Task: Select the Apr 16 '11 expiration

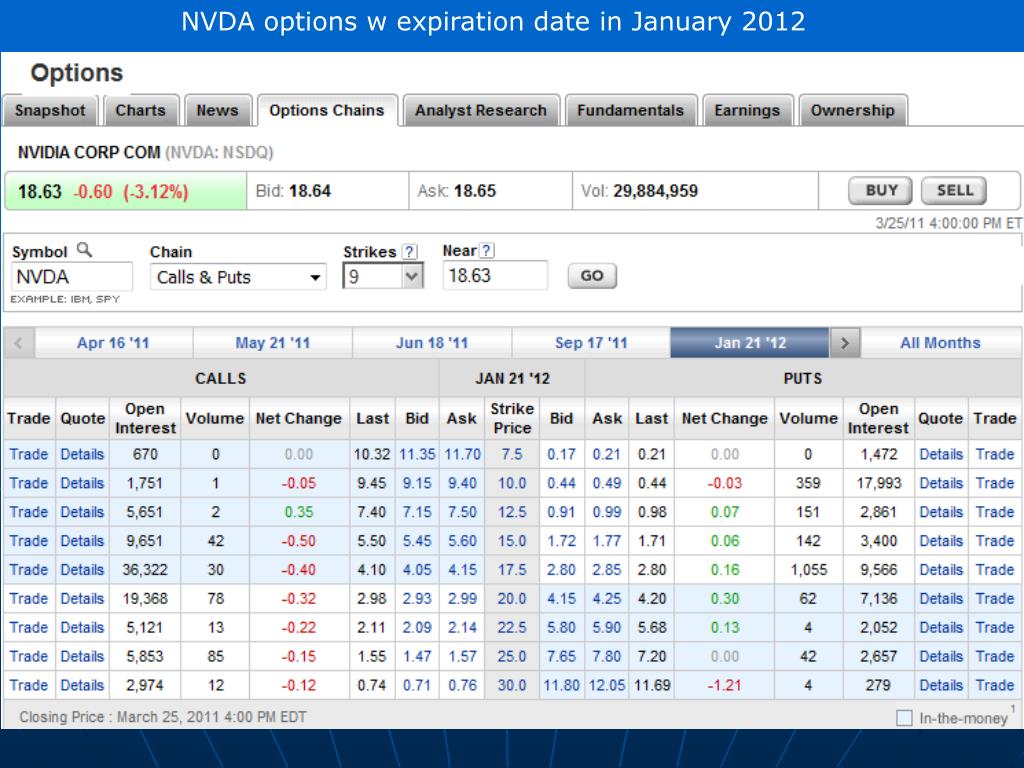Action: [114, 343]
